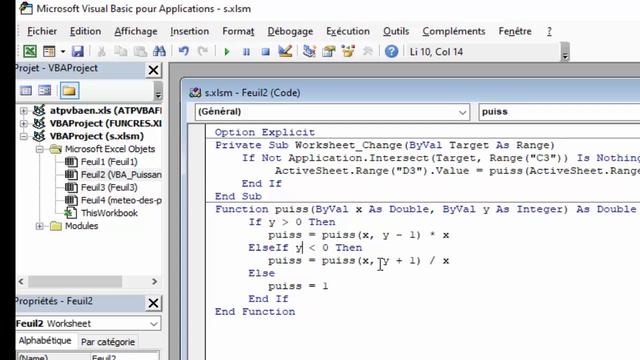Image resolution: width=640 pixels, height=360 pixels.
Task: Open the Débogage menu
Action: coord(290,31)
